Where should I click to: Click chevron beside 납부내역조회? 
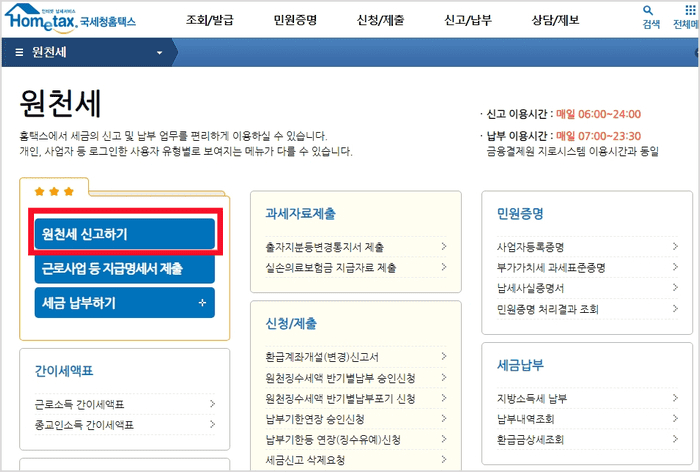point(675,418)
